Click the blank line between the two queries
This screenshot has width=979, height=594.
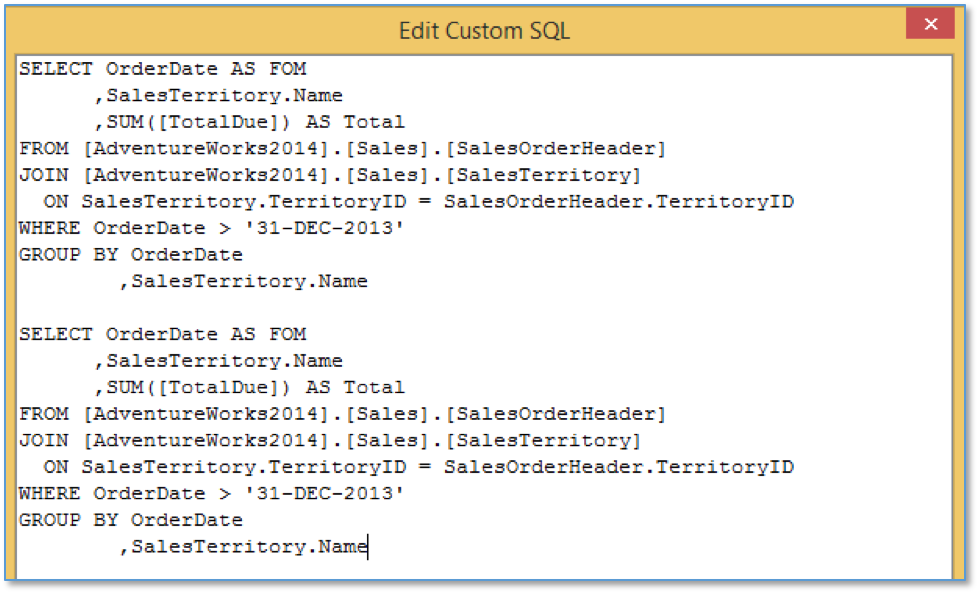tap(485, 308)
